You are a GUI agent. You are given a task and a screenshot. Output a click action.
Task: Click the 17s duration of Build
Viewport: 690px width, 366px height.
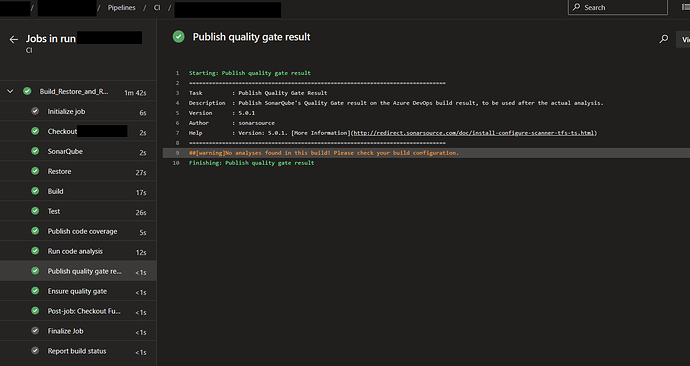point(141,193)
